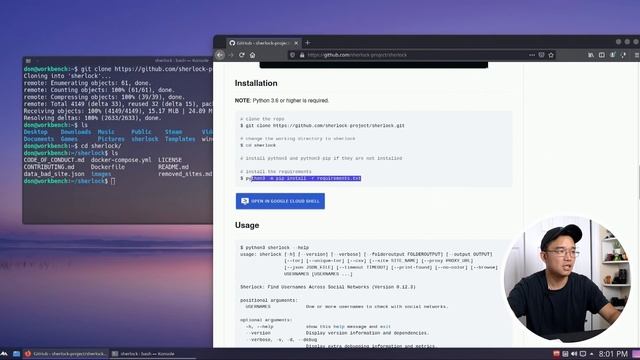Click the Python 3.6 or higher note
The image size is (640, 360).
tap(282, 100)
